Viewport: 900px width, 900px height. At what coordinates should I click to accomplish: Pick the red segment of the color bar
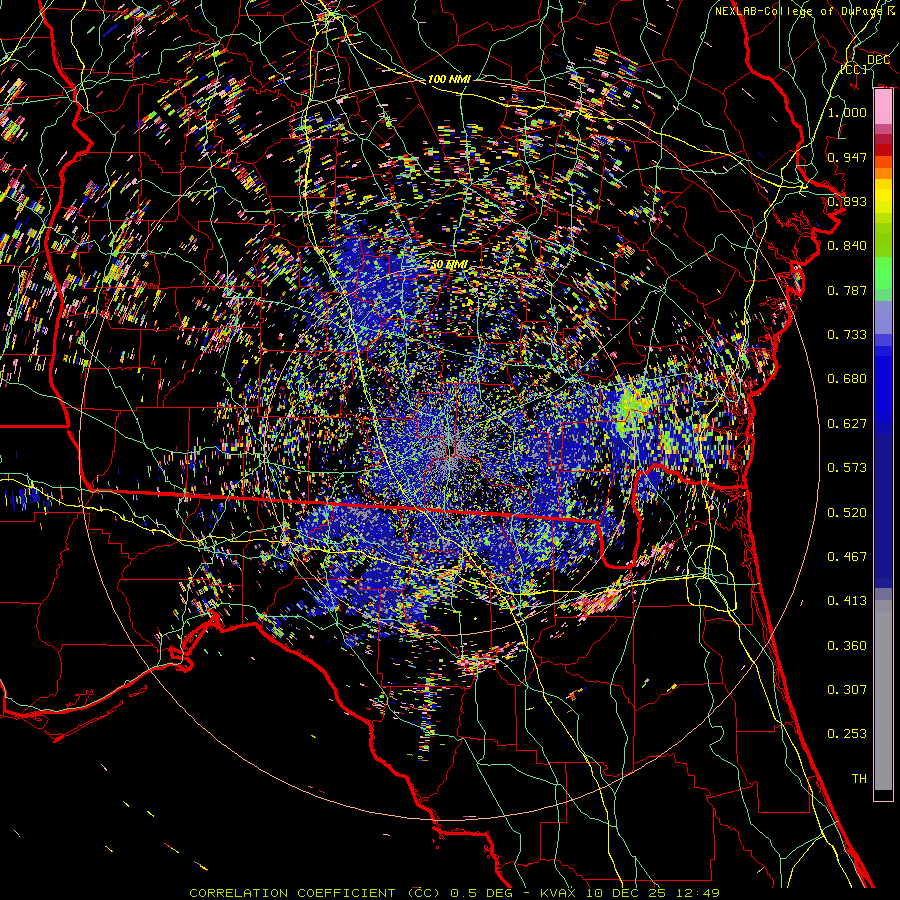point(883,149)
